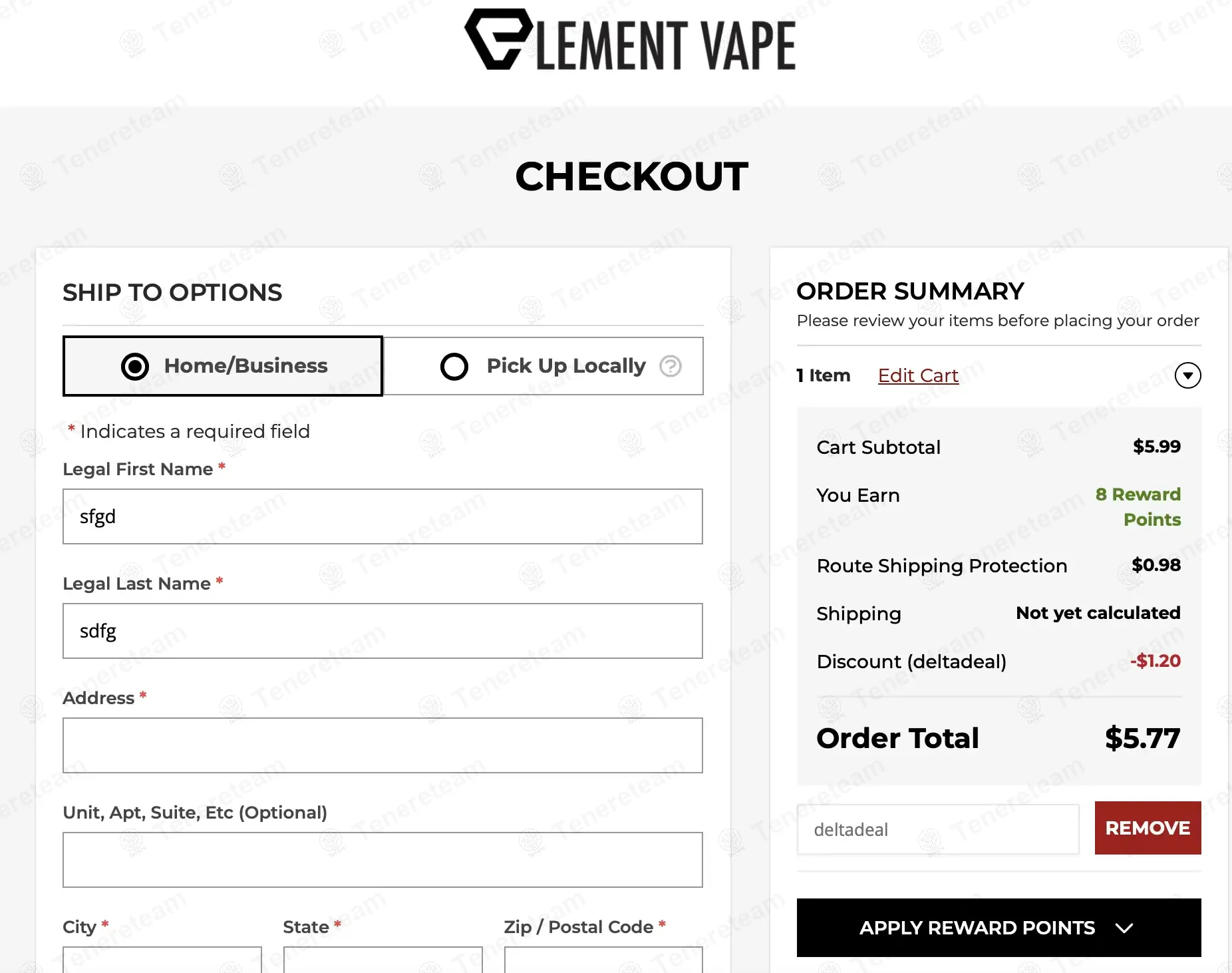Viewport: 1232px width, 973px height.
Task: Remove the deltadeal discount code
Action: click(1148, 828)
